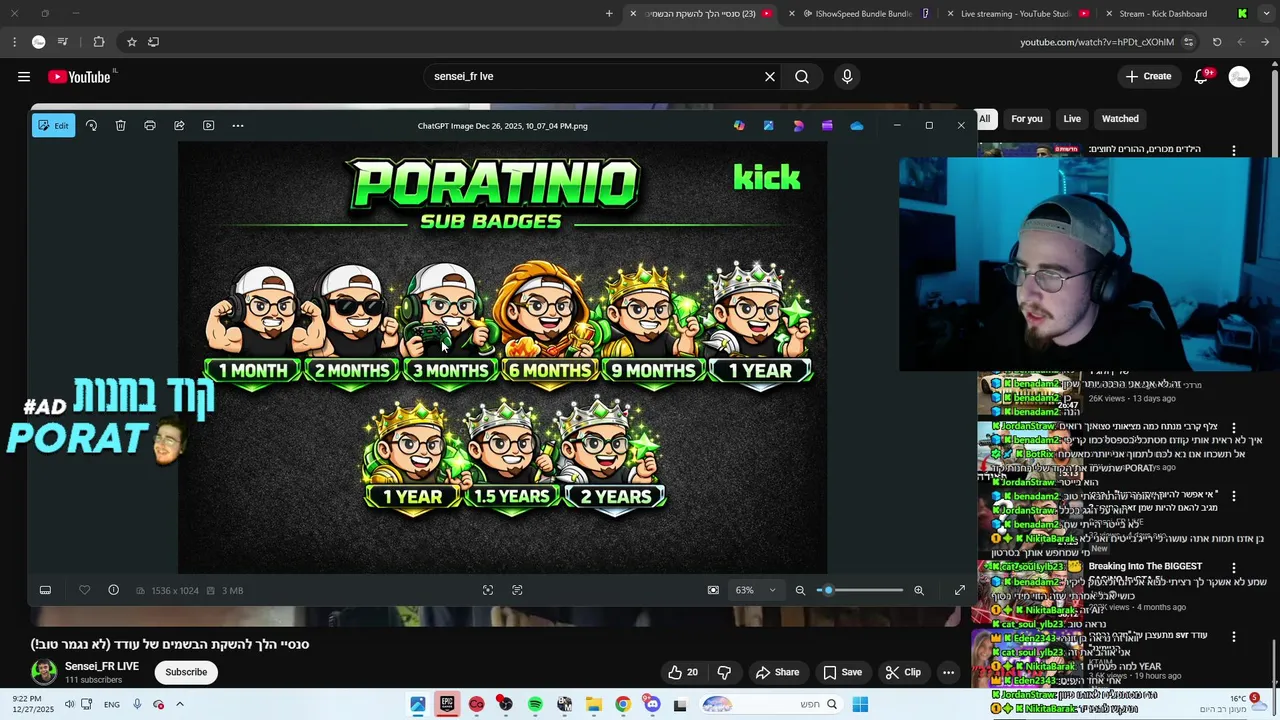Subscribe to Sensei_FR LIVE channel
The width and height of the screenshot is (1280, 720).
click(186, 672)
